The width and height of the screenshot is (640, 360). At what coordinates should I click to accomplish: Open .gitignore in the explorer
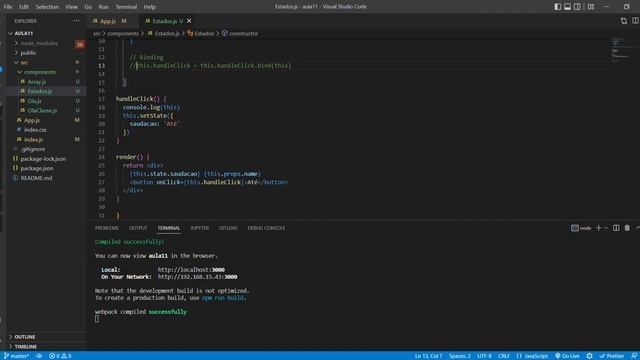coord(33,149)
